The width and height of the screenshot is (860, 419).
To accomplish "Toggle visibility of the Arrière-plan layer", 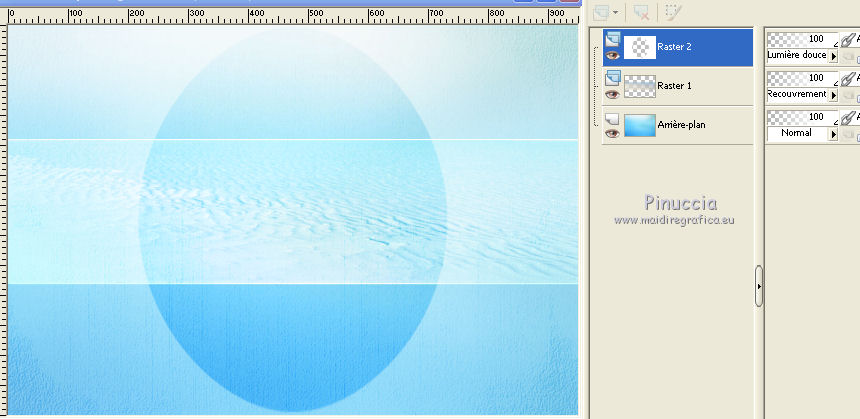I will 612,133.
